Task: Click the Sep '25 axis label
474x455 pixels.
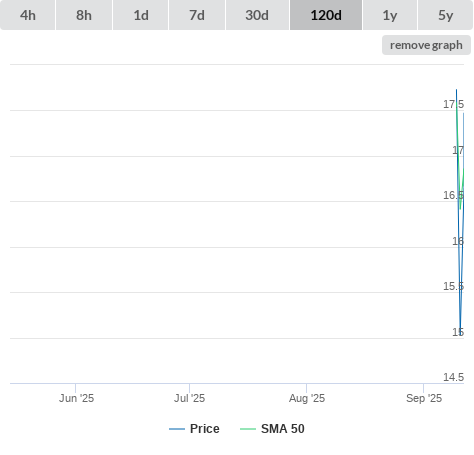Action: click(x=424, y=398)
